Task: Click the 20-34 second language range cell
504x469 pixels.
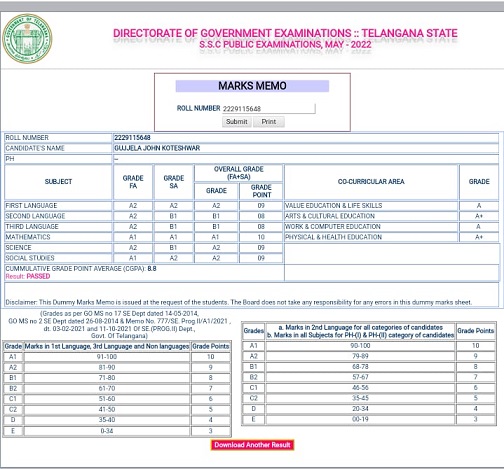Action: (360, 409)
